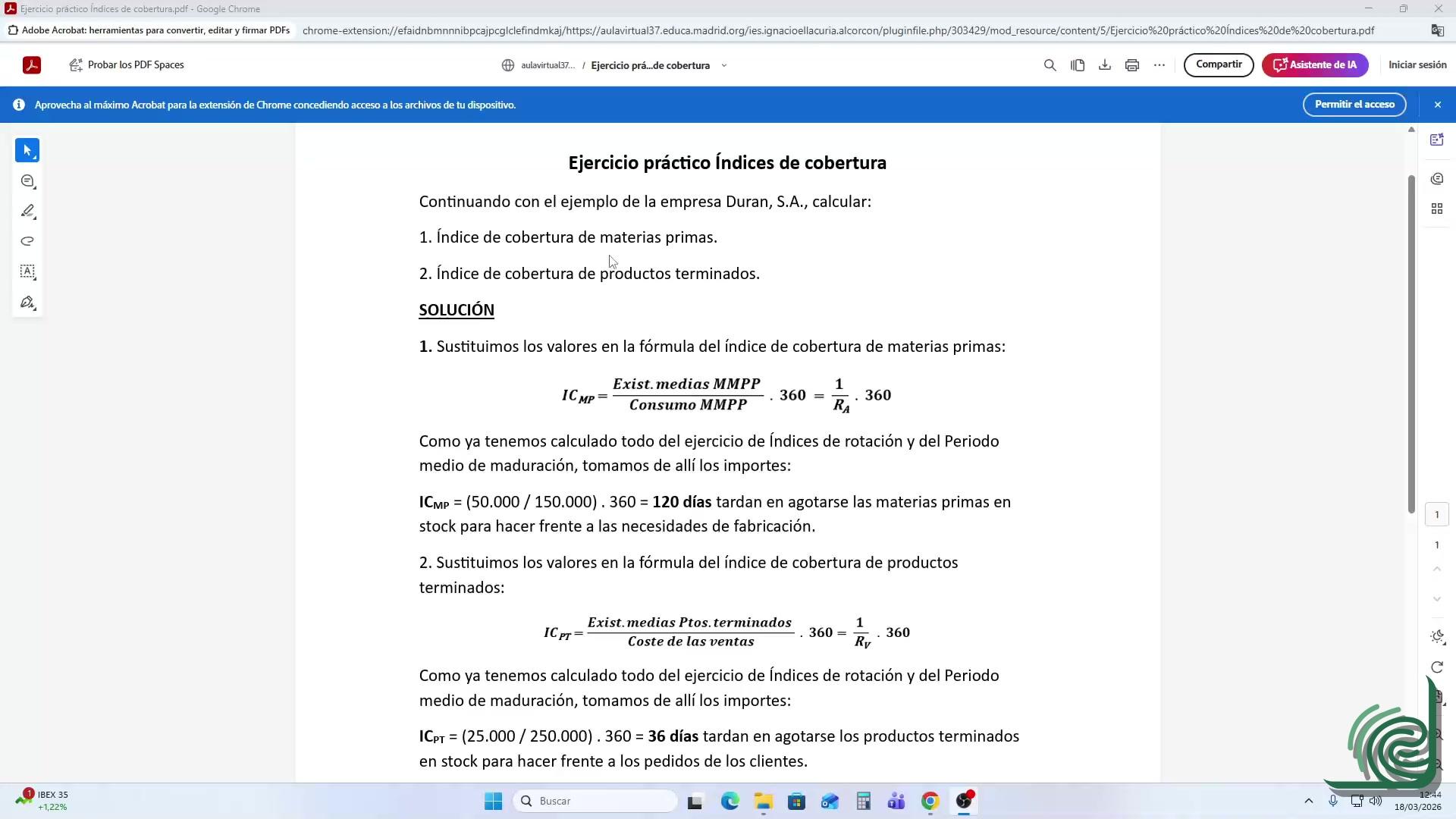Toggle dark mode display theme
1456x819 pixels.
(x=1436, y=637)
